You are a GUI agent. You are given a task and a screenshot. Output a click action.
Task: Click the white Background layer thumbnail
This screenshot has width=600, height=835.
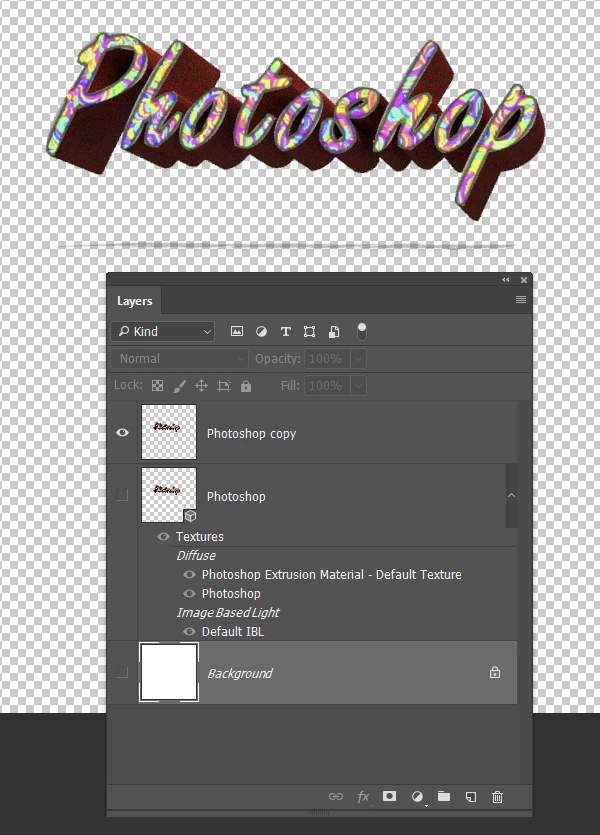tap(169, 672)
